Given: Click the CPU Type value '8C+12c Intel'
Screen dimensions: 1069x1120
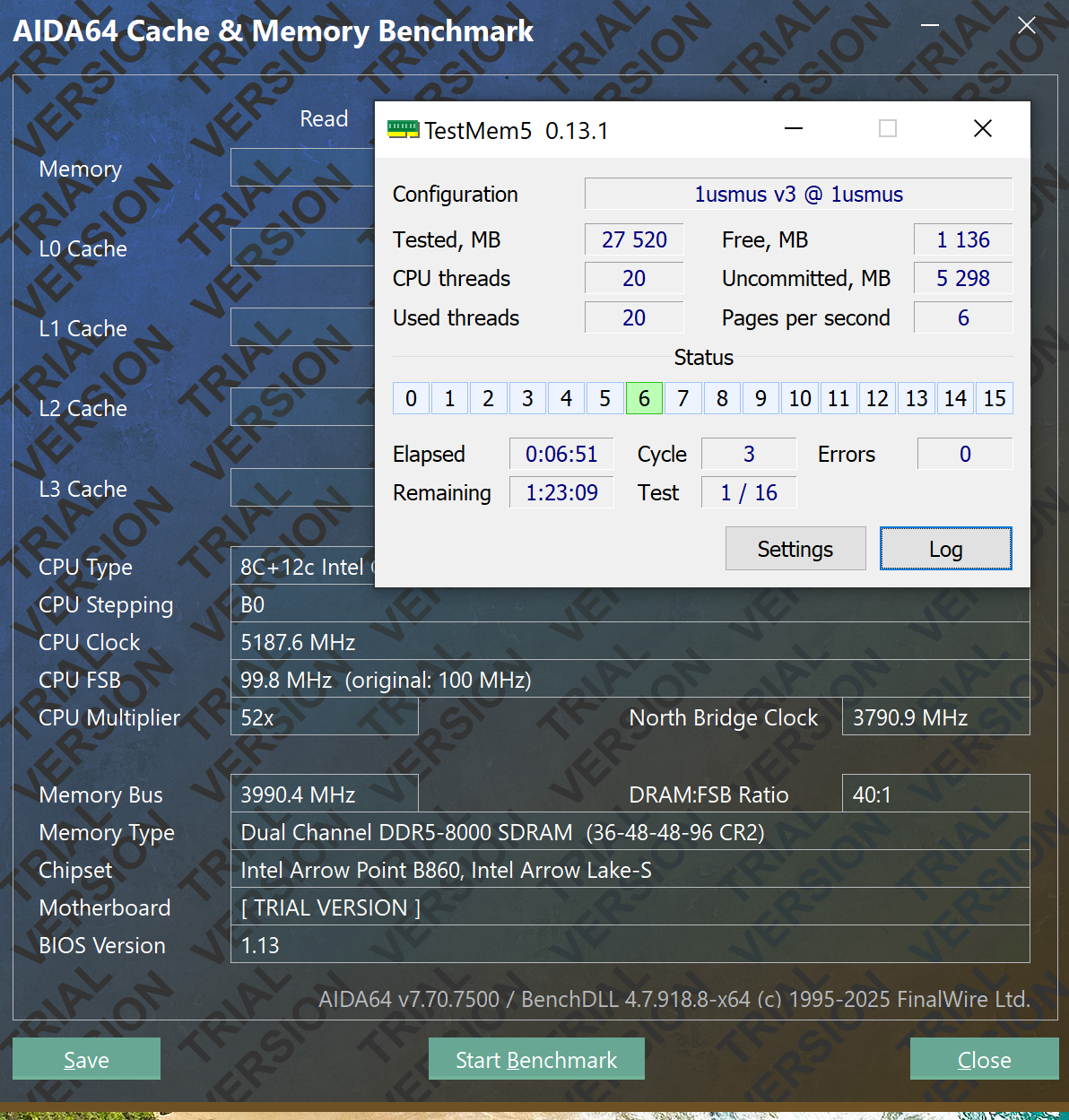Looking at the screenshot, I should click(x=302, y=567).
